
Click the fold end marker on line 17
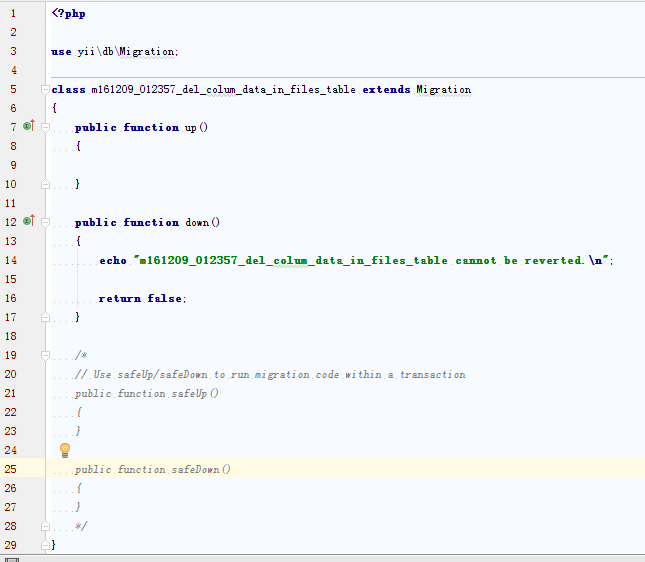coord(45,317)
